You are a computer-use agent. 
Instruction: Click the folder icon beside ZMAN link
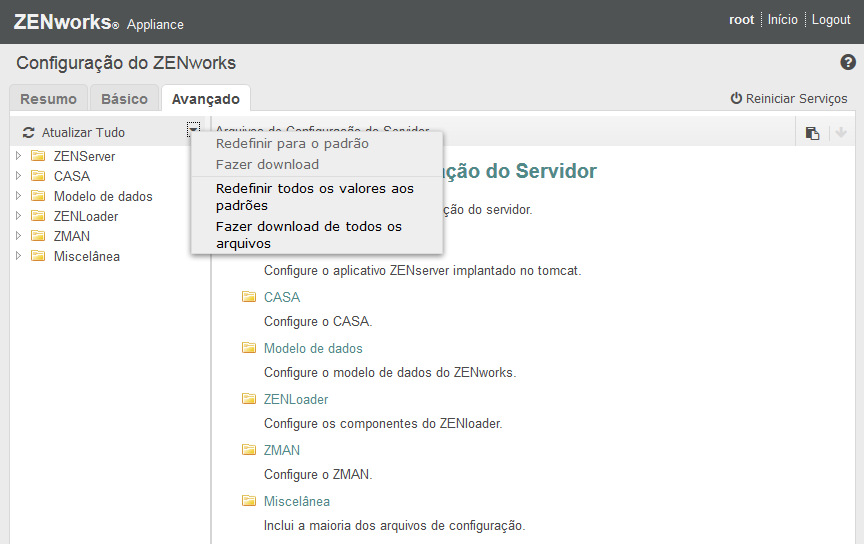[x=249, y=450]
